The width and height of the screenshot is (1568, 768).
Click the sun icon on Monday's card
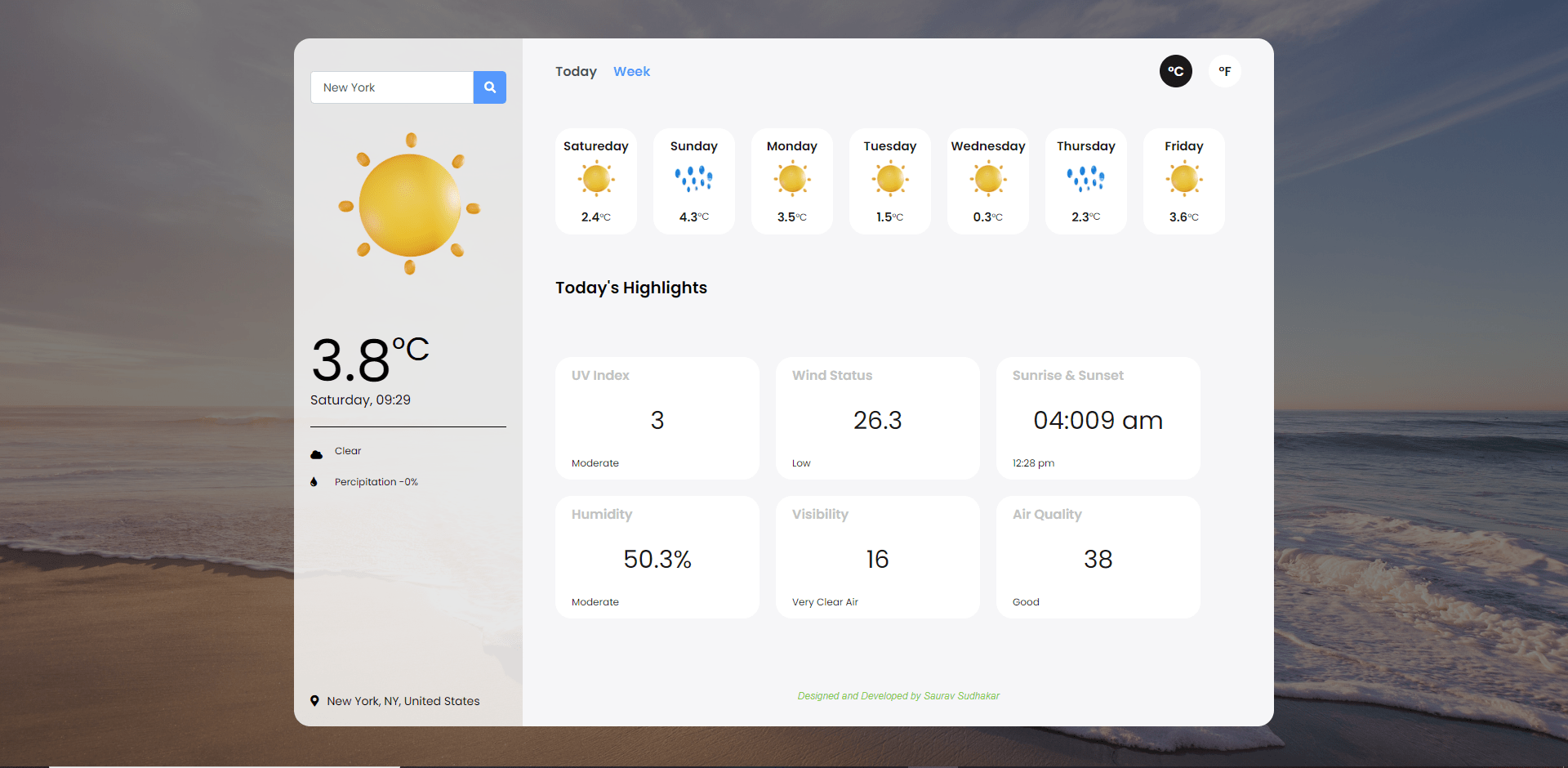(791, 178)
